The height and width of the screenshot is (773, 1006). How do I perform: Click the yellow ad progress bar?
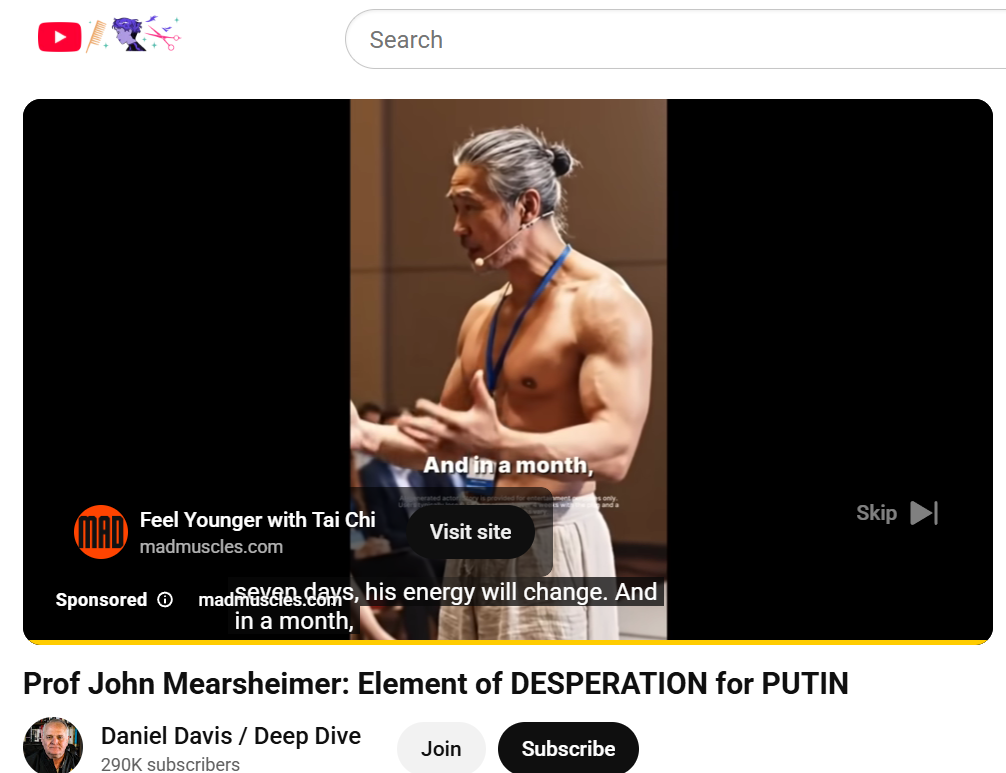(507, 641)
